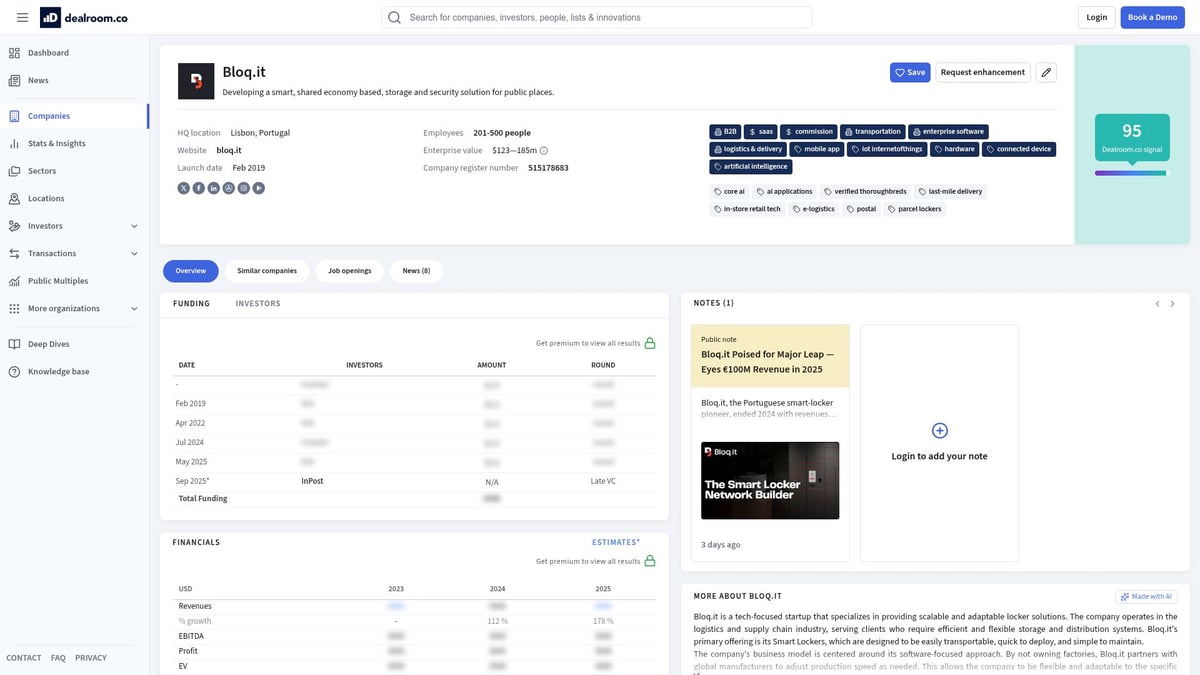Viewport: 1200px width, 675px height.
Task: Click the Stats & Insights chart icon
Action: (15, 143)
